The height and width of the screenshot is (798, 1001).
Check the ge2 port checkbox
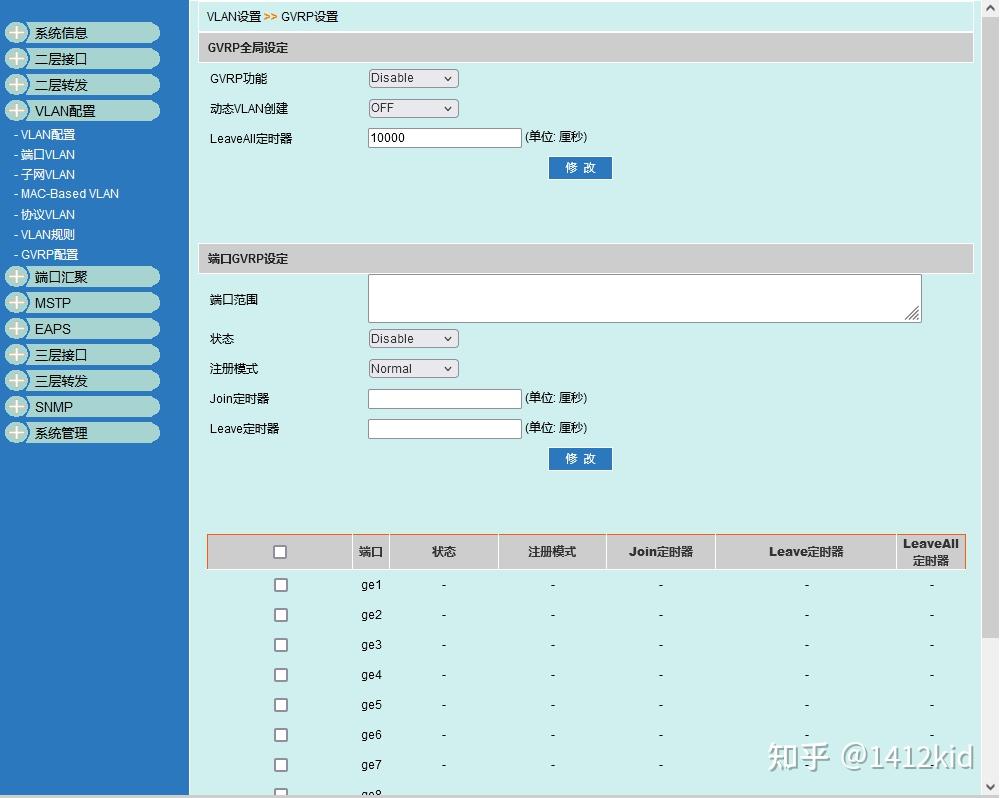click(280, 615)
